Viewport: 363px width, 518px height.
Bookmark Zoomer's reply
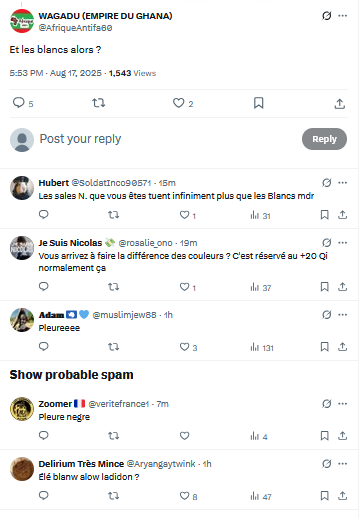click(325, 436)
